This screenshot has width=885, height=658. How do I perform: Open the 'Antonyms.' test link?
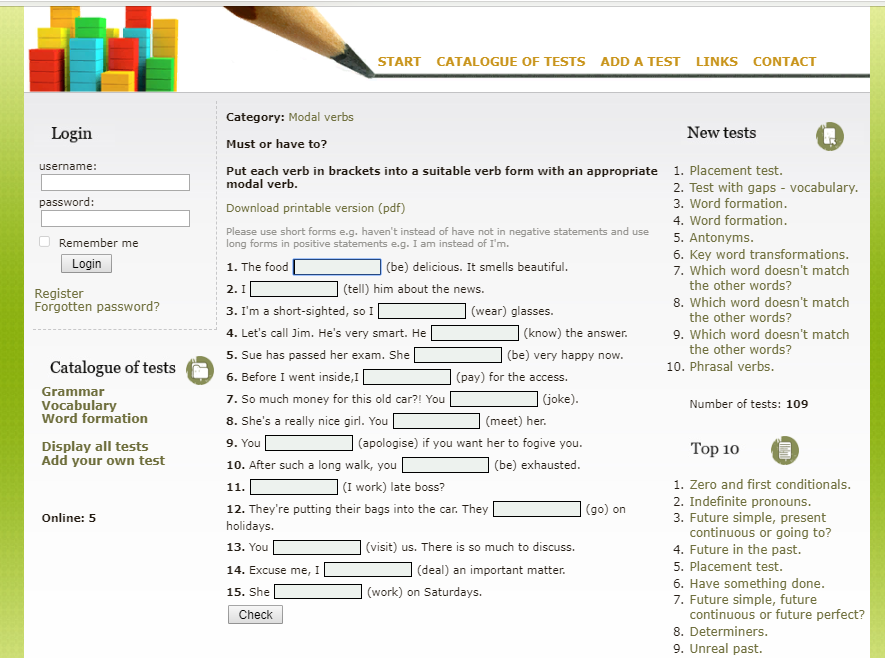(x=721, y=238)
